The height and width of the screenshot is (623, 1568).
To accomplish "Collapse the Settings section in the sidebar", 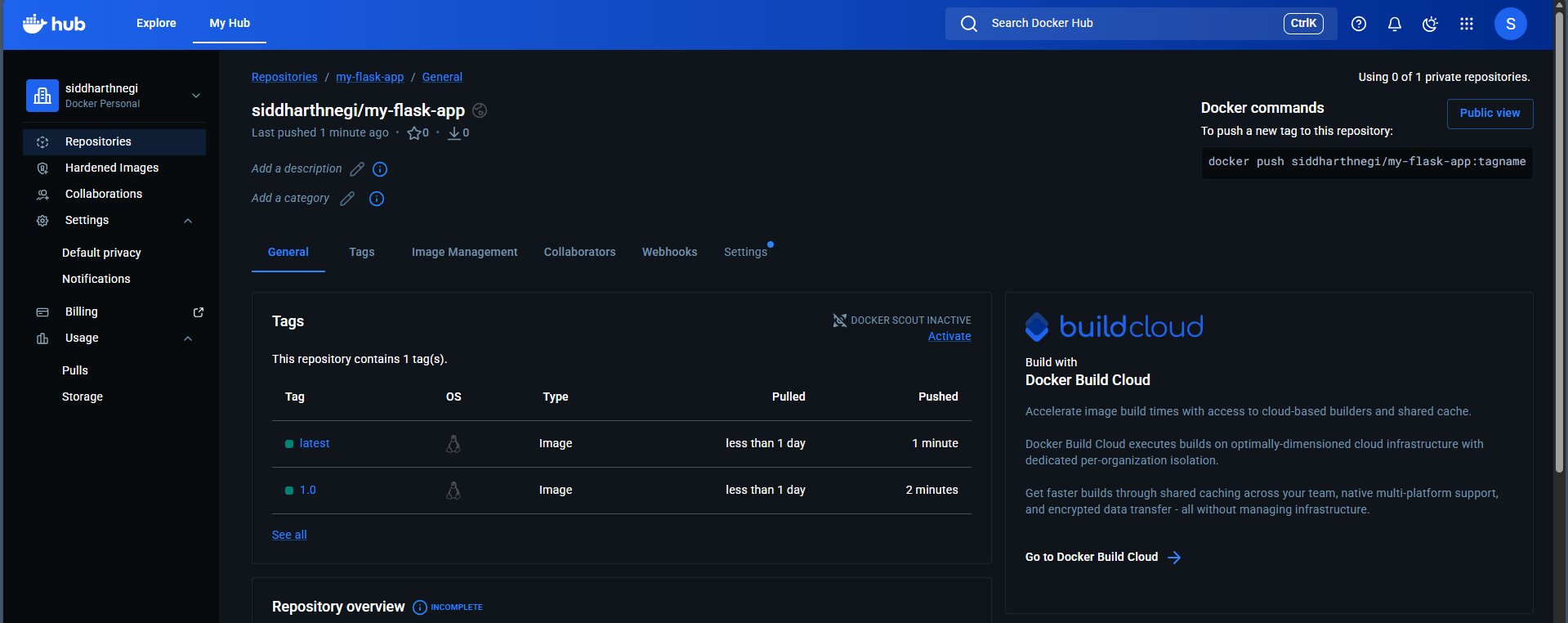I will click(x=188, y=221).
